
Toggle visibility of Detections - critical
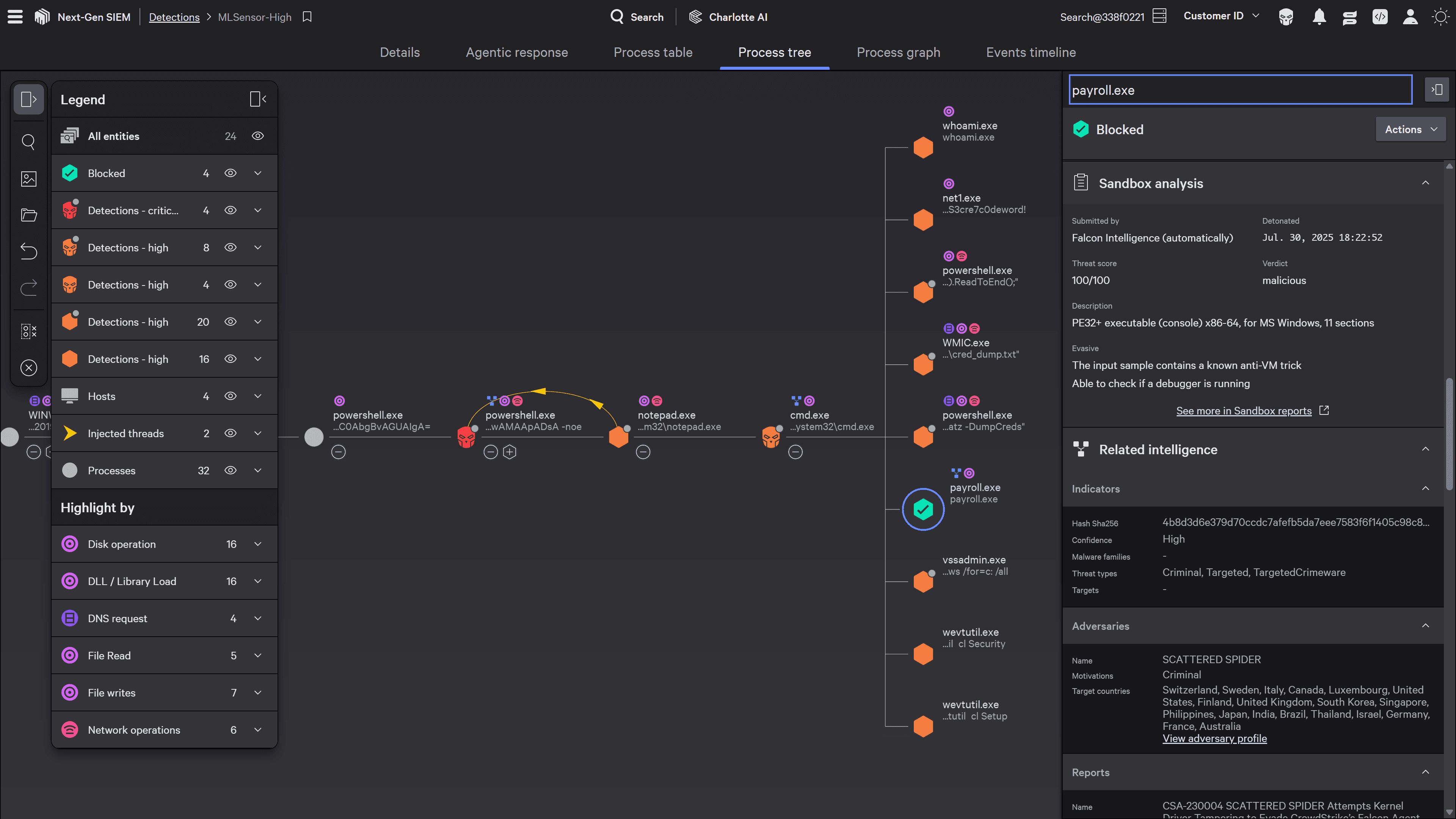tap(231, 210)
